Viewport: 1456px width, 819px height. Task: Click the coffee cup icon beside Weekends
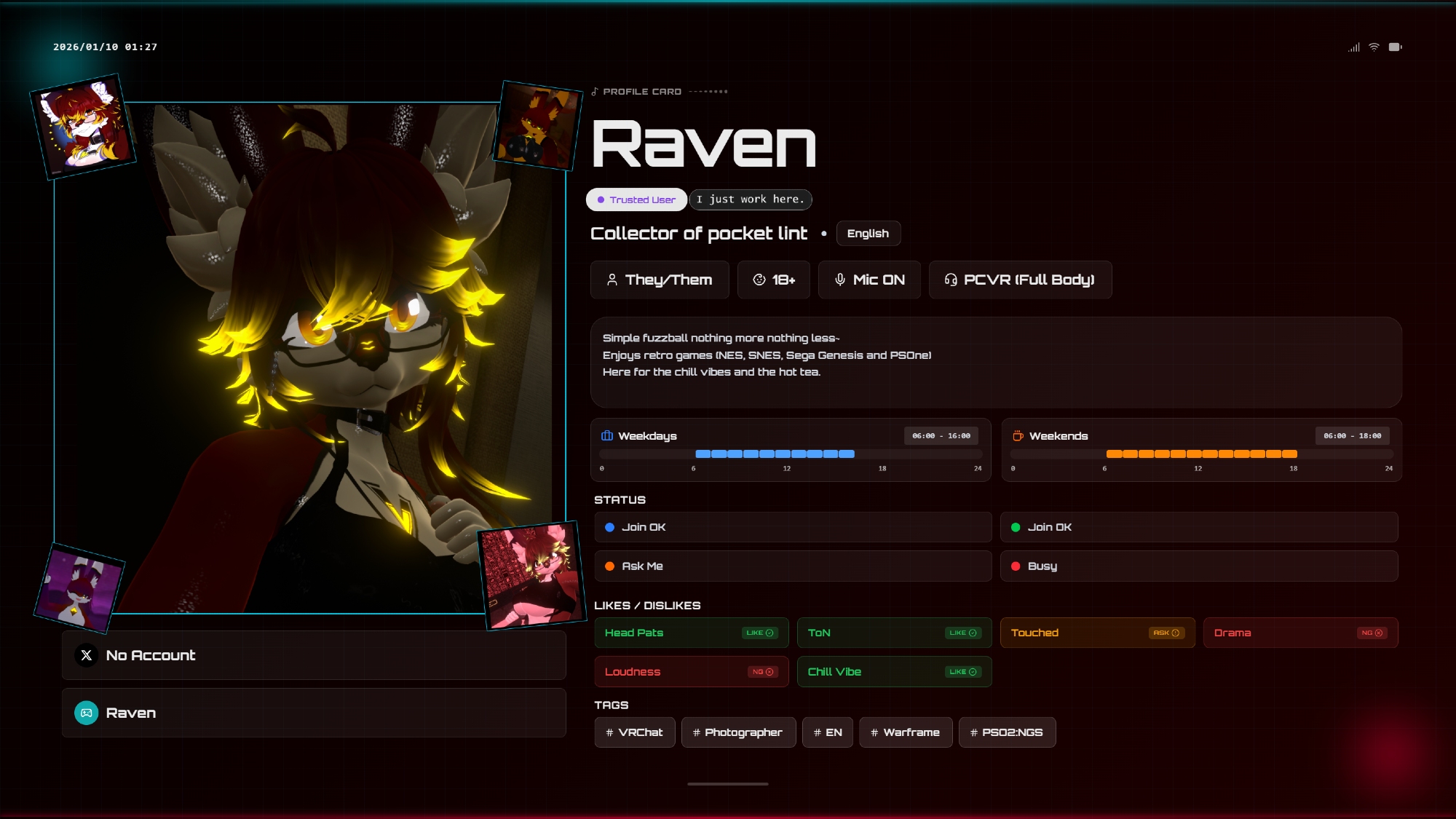click(x=1018, y=435)
